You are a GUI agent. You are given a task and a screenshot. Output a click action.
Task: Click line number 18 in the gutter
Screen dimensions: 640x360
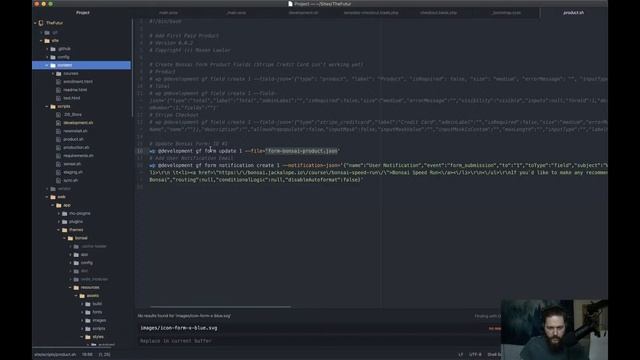pos(140,151)
